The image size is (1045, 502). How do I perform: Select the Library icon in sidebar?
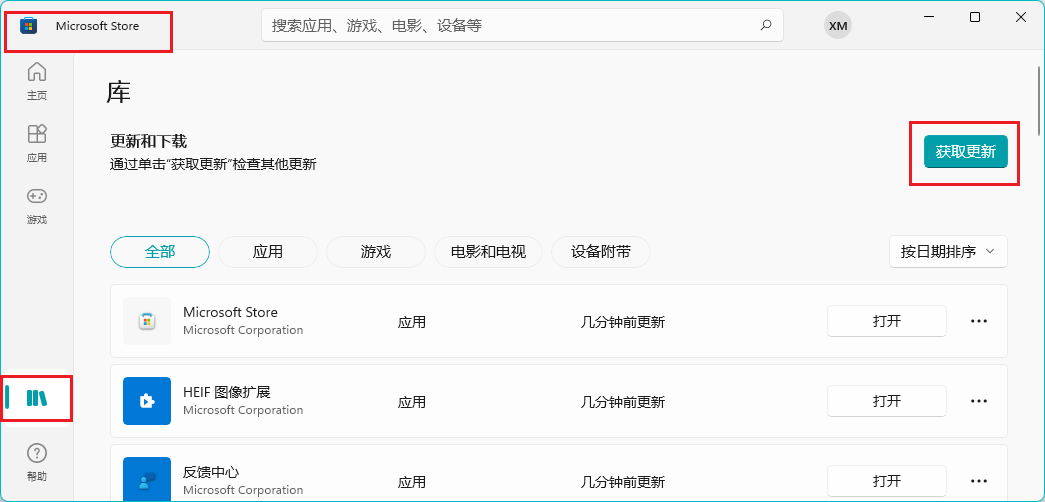pyautogui.click(x=37, y=398)
